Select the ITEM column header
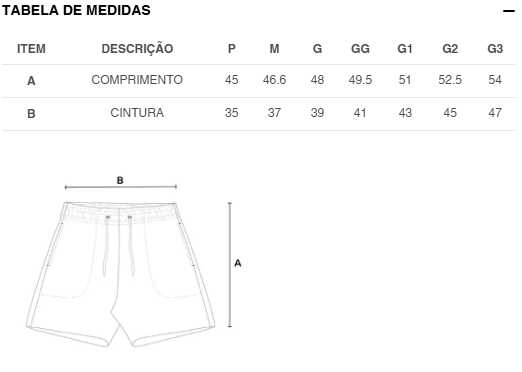Screen dimensions: 522x372 pyautogui.click(x=31, y=49)
